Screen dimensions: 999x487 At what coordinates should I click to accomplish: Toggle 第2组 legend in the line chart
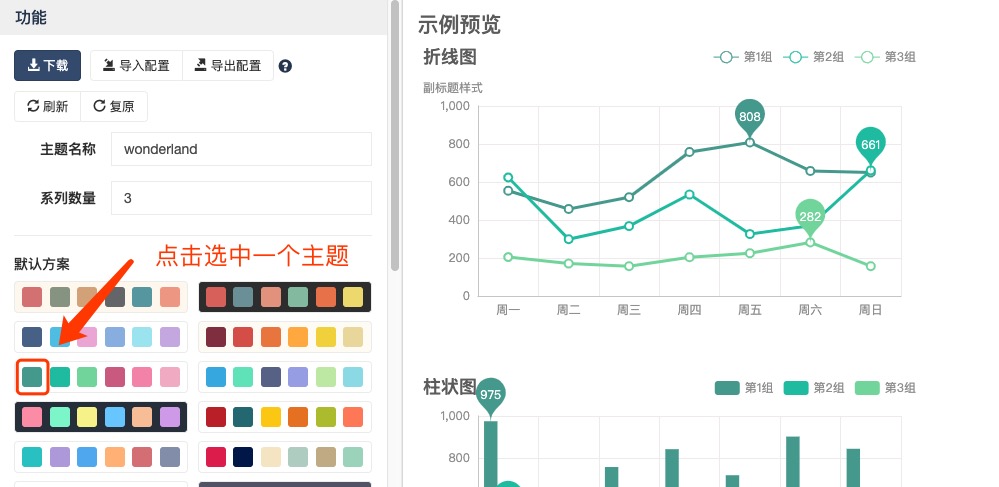[x=813, y=57]
